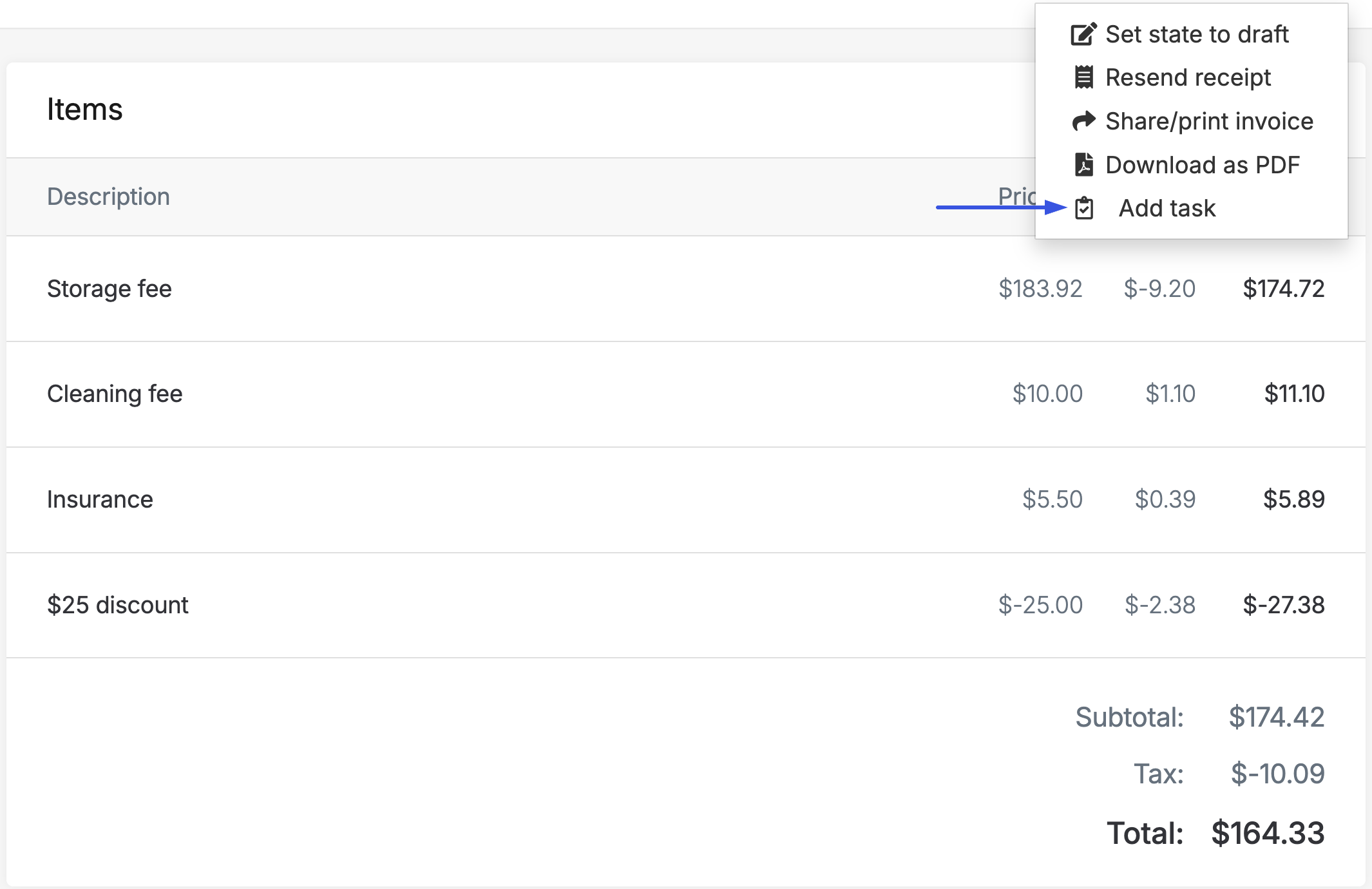Click the Storage fee total of $174.72
This screenshot has height=889, width=1372.
point(1283,289)
